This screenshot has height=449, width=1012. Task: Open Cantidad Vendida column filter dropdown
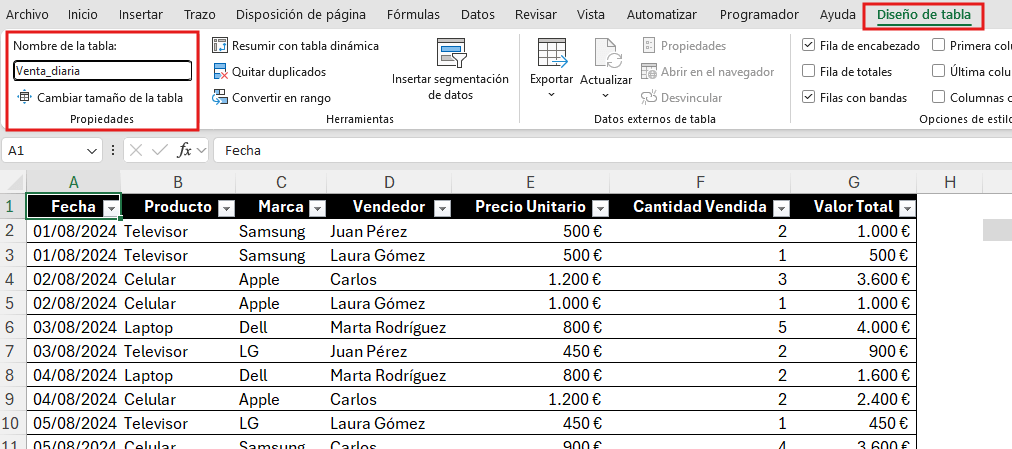point(782,208)
